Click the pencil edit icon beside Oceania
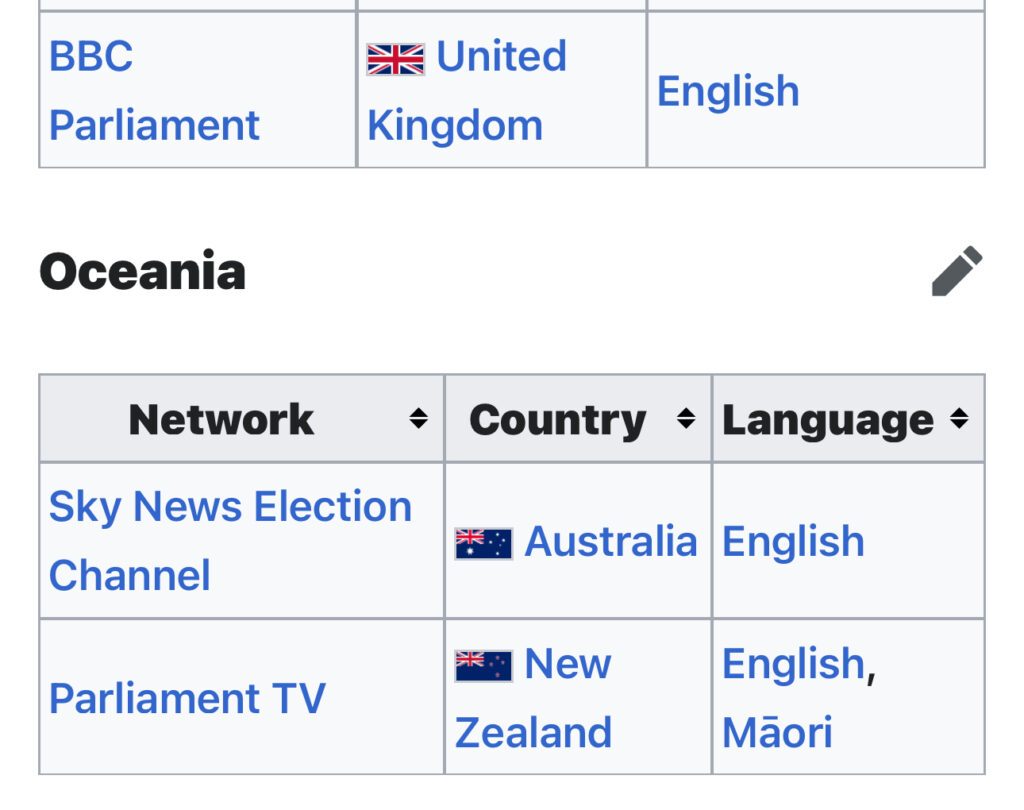The image size is (1024, 810). pos(957,271)
